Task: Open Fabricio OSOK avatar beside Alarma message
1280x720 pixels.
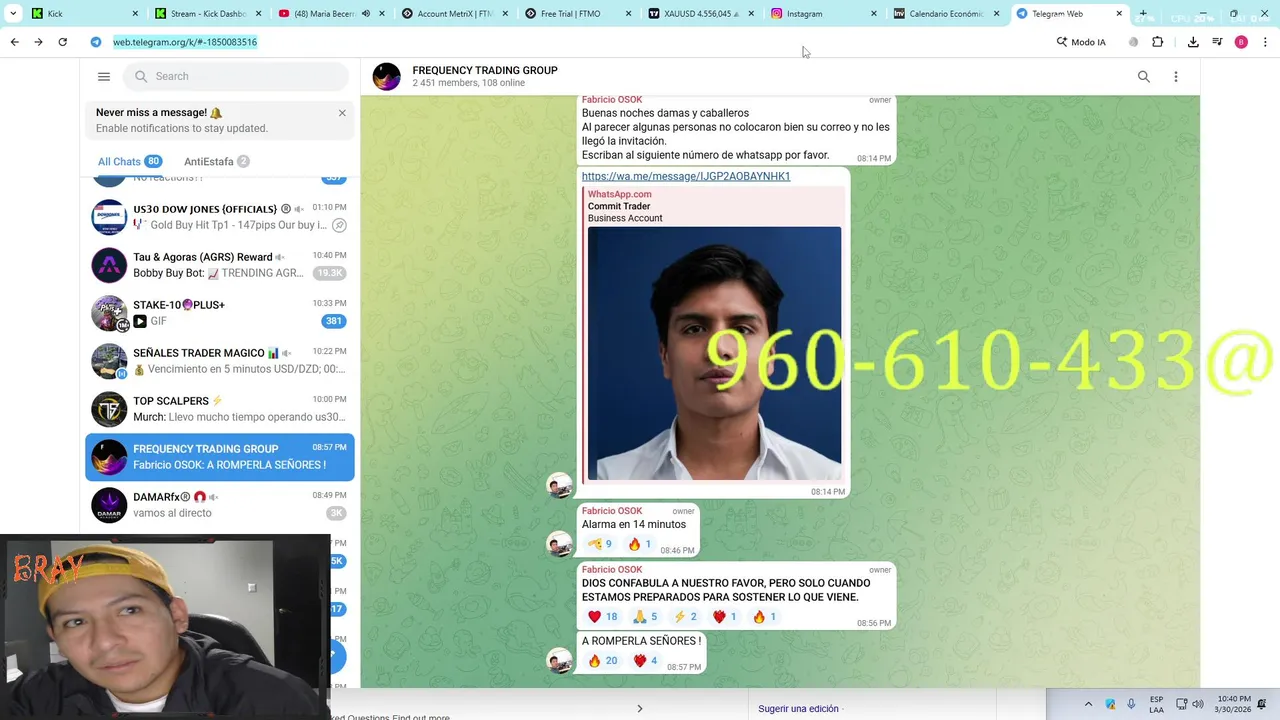Action: (x=559, y=544)
